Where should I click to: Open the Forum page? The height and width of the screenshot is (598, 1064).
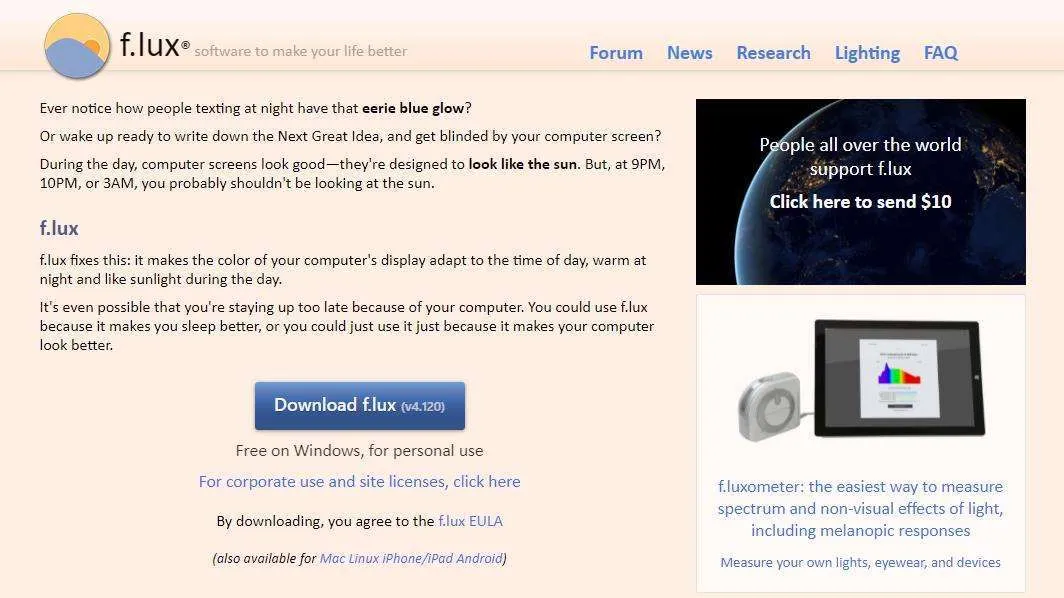[x=615, y=53]
